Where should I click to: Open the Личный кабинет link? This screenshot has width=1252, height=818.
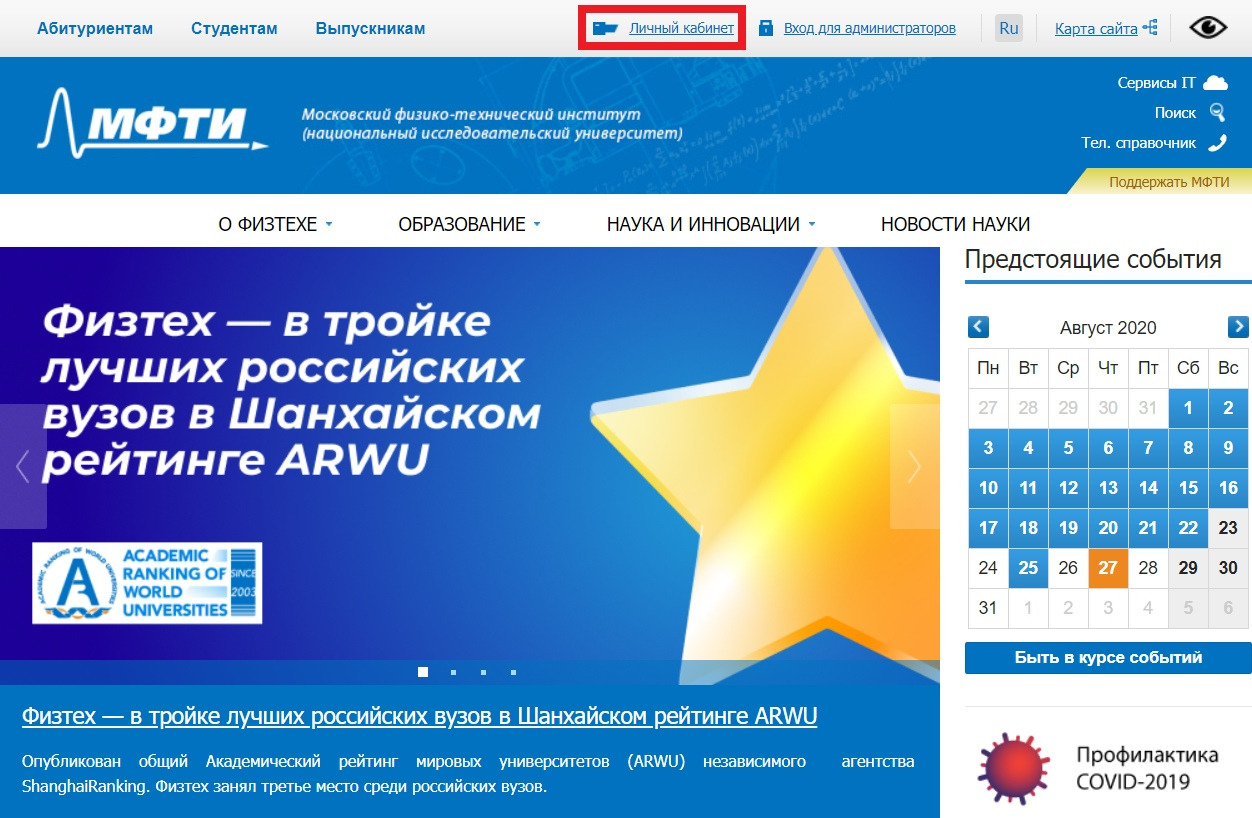[x=681, y=28]
